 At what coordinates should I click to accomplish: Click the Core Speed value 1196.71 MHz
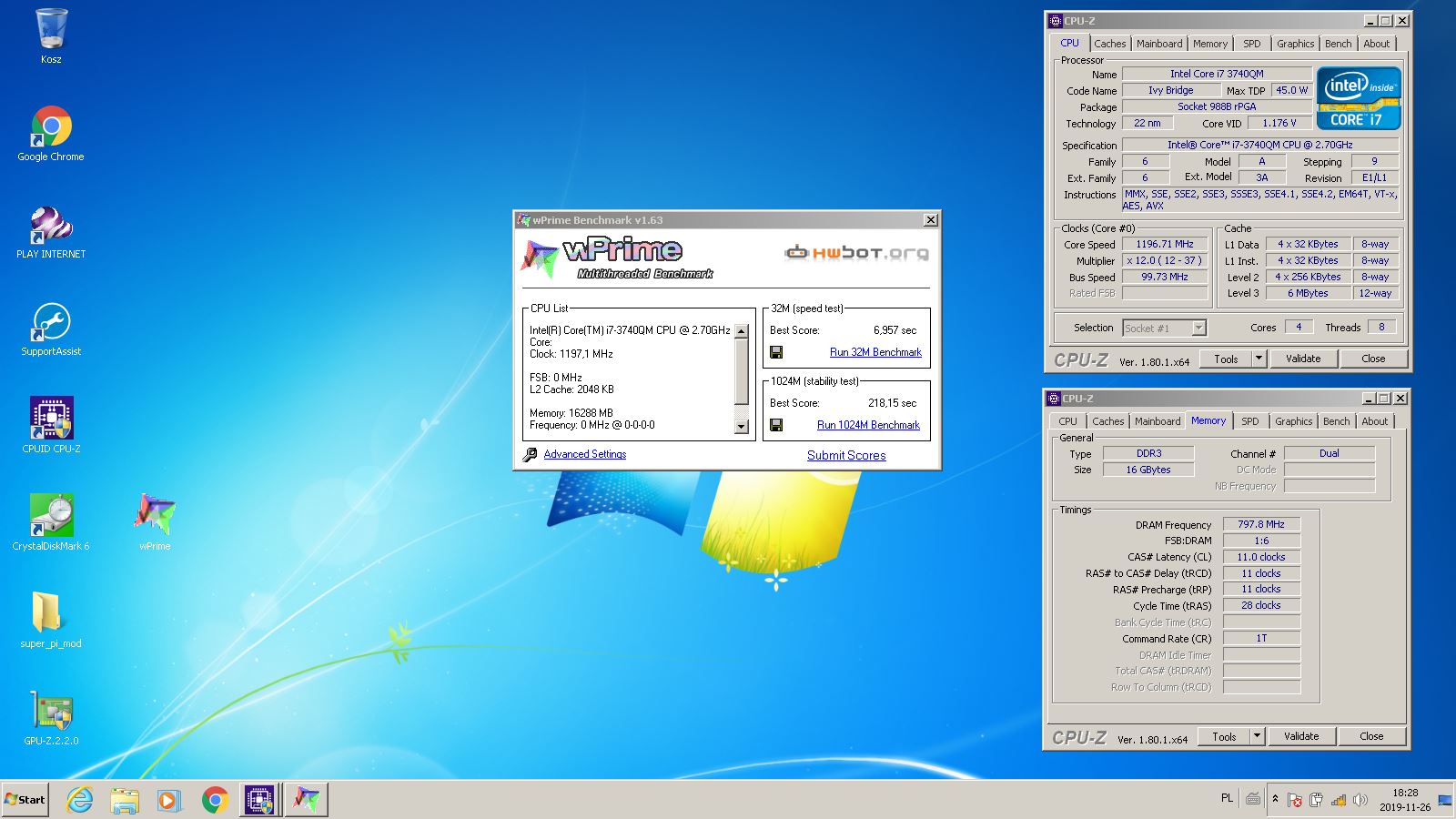1165,244
